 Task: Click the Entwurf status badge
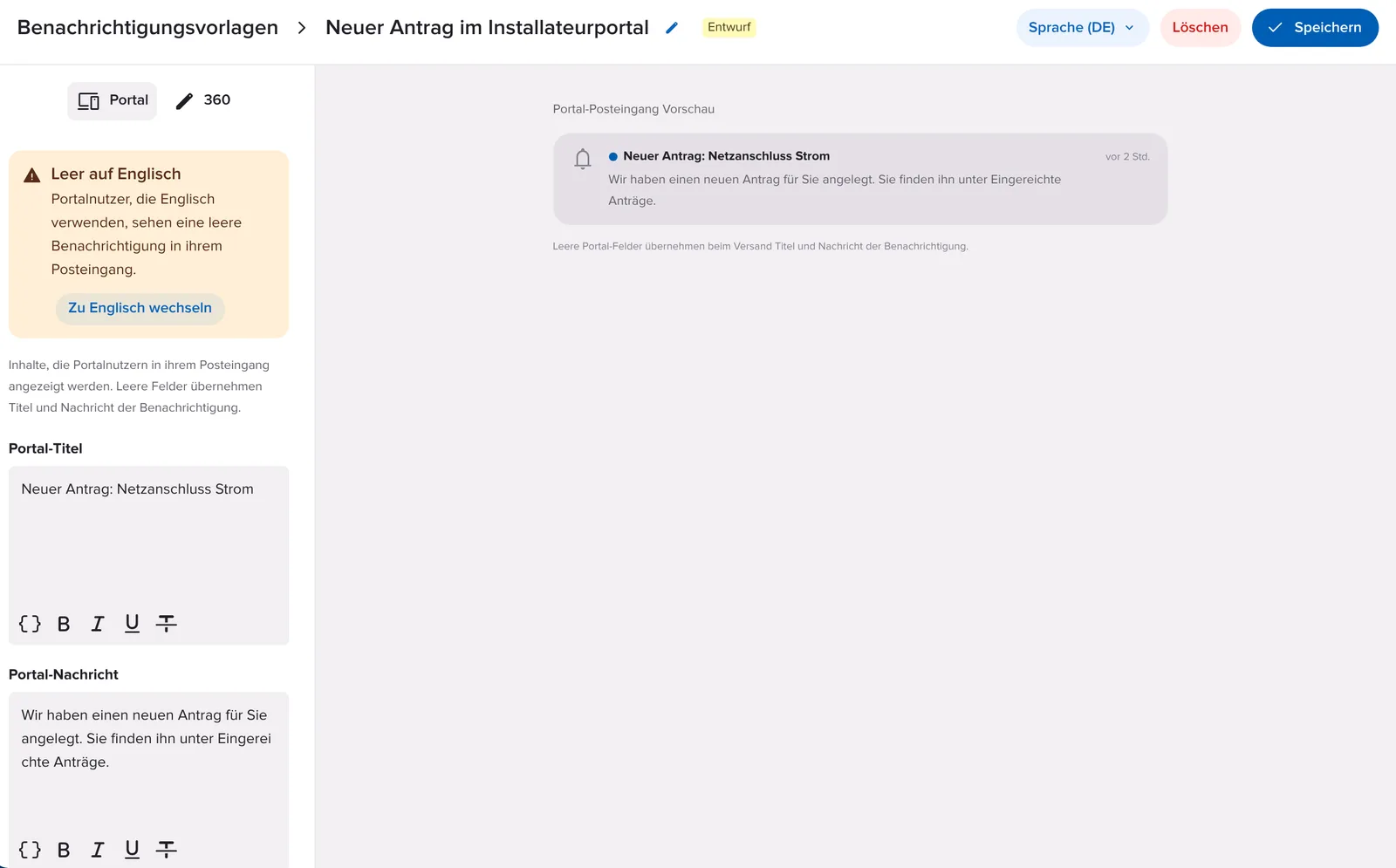click(729, 27)
